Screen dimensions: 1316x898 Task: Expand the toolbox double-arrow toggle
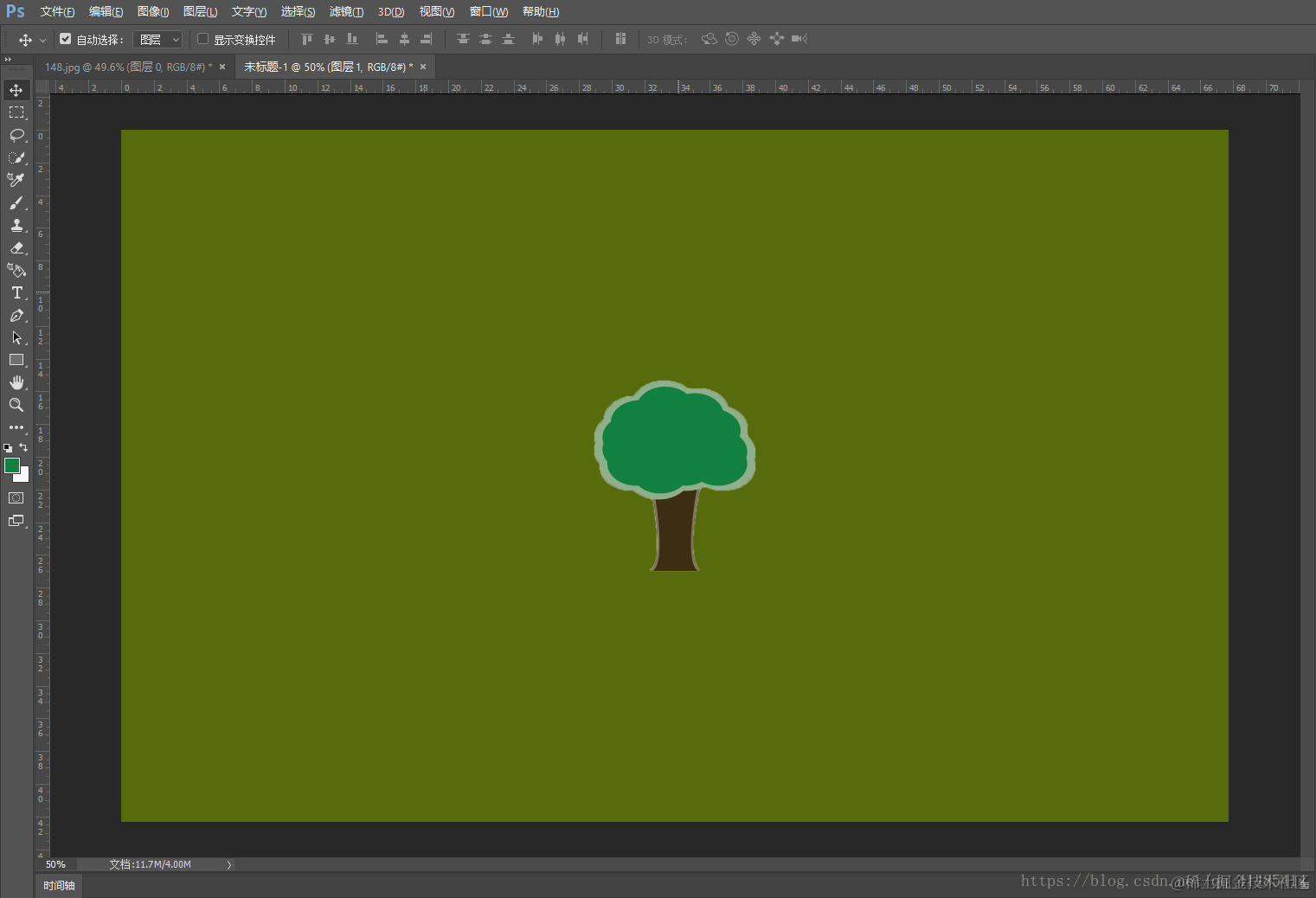(8, 60)
